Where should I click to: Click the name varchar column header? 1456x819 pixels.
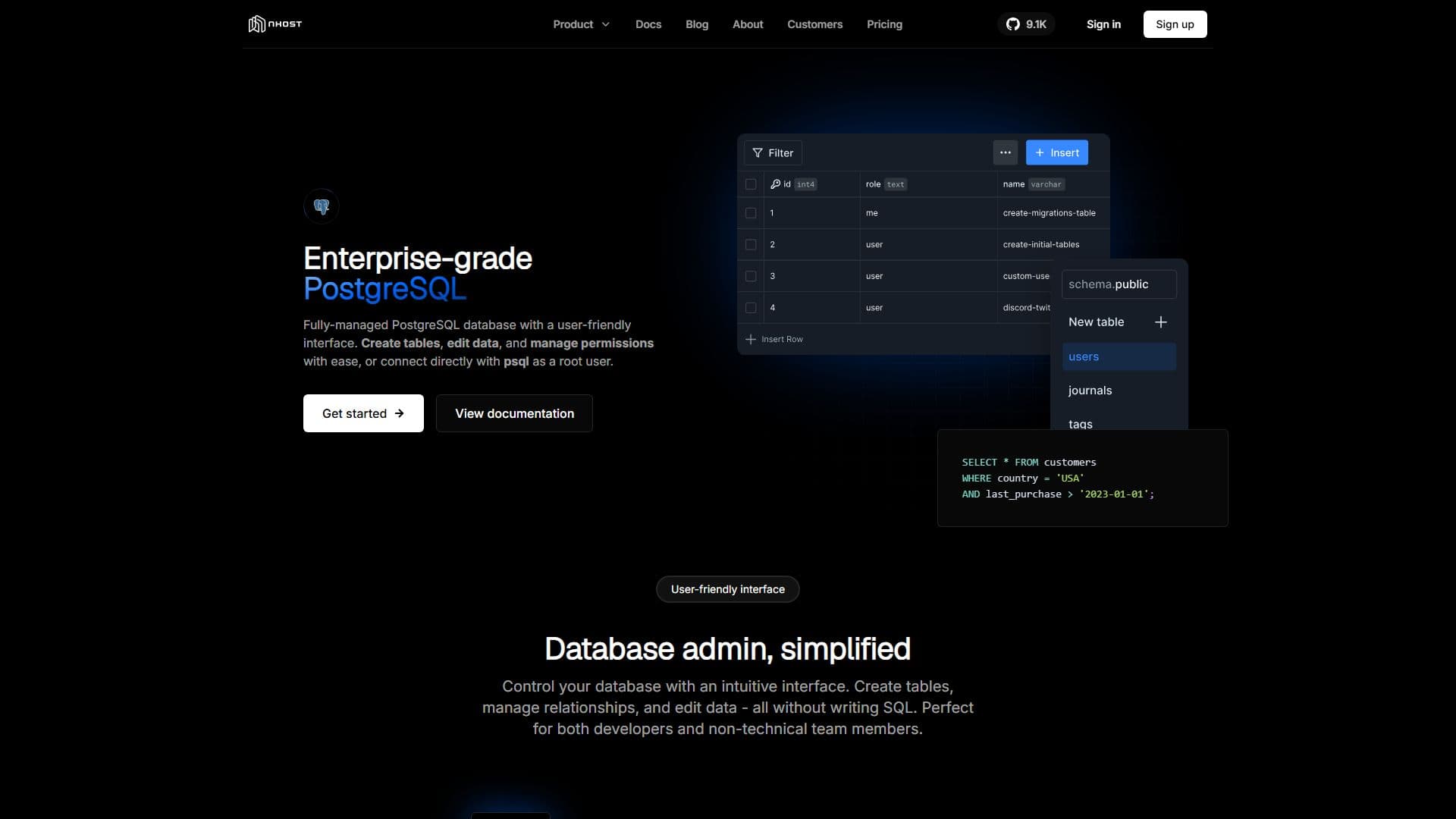pyautogui.click(x=1053, y=184)
